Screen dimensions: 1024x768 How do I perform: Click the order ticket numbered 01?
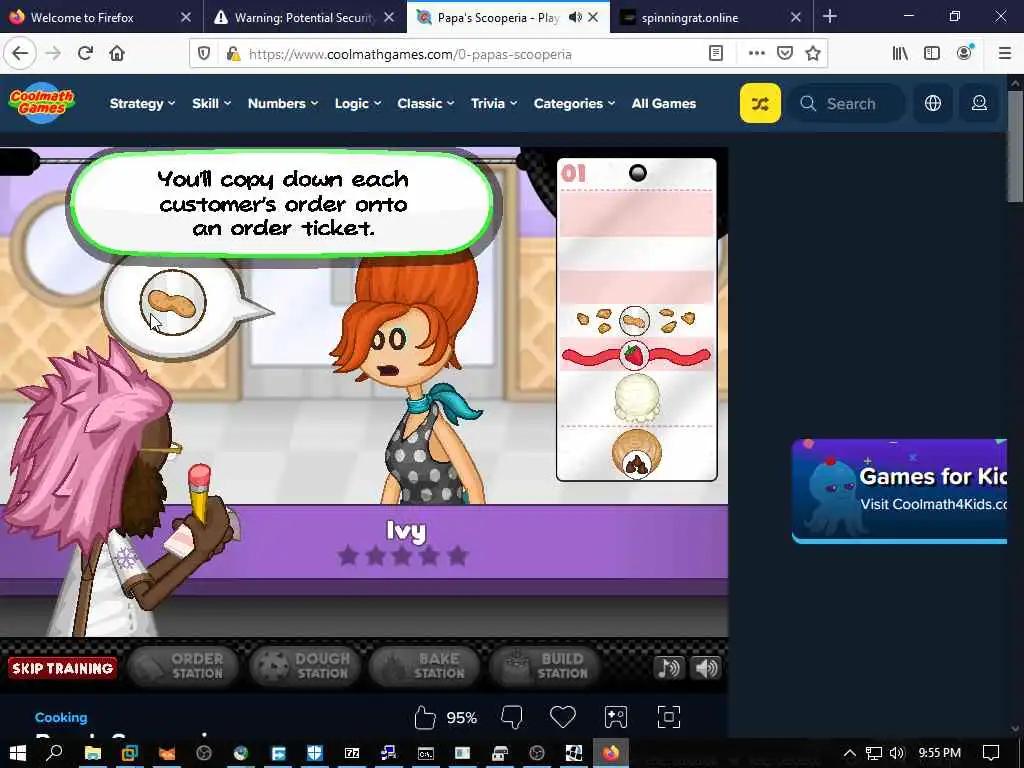click(x=637, y=319)
